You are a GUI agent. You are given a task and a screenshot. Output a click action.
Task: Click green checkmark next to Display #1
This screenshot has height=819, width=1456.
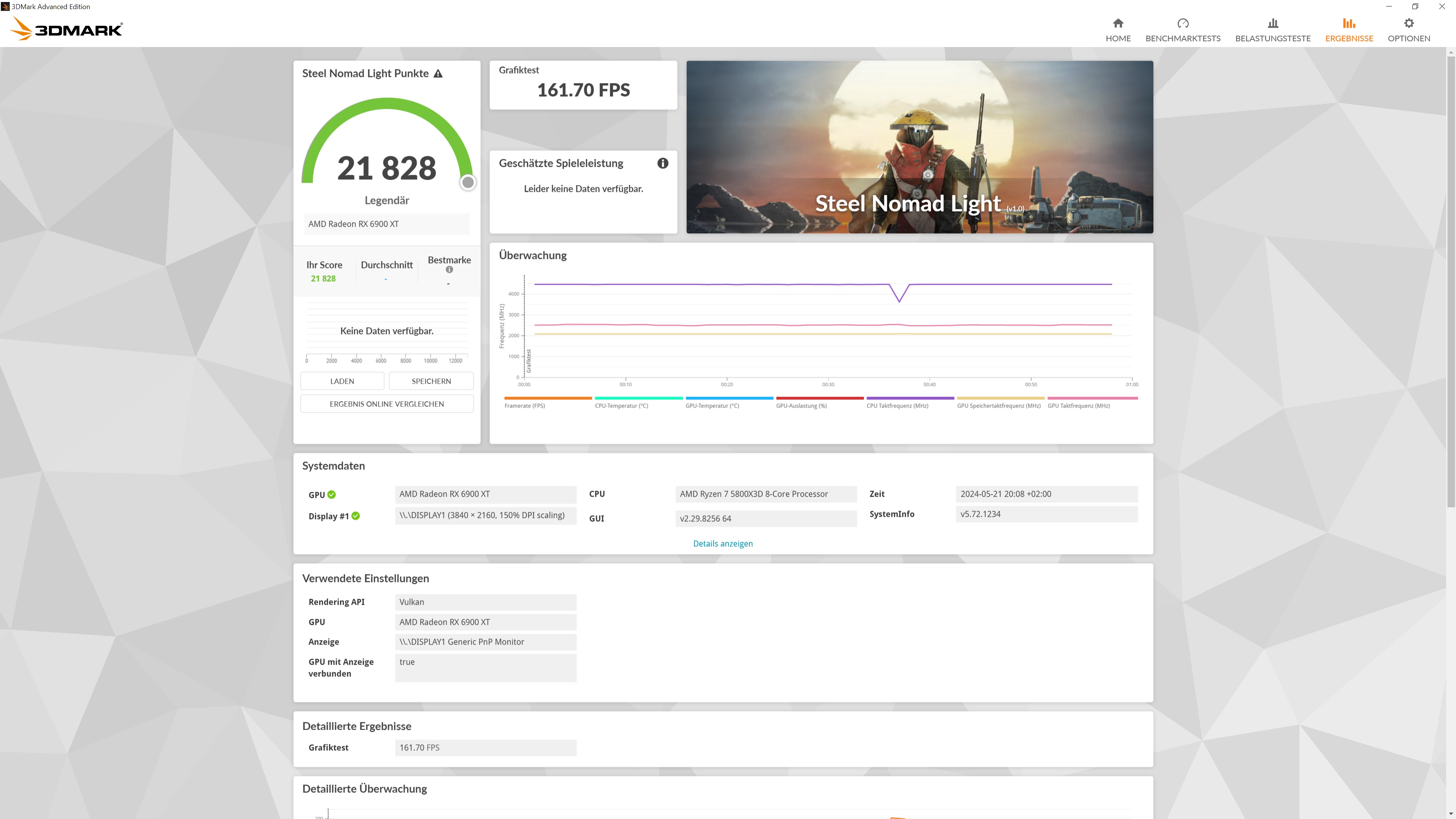tap(356, 516)
